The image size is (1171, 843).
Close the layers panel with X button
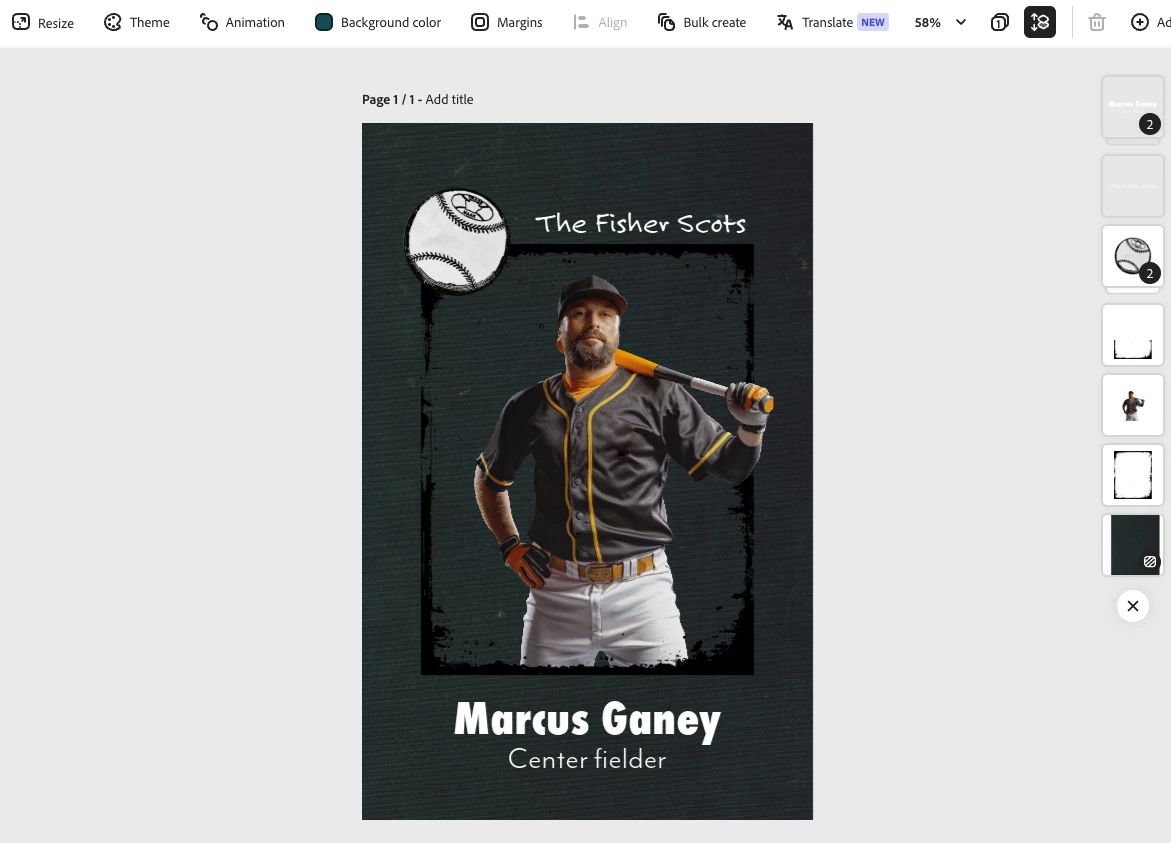click(1133, 606)
